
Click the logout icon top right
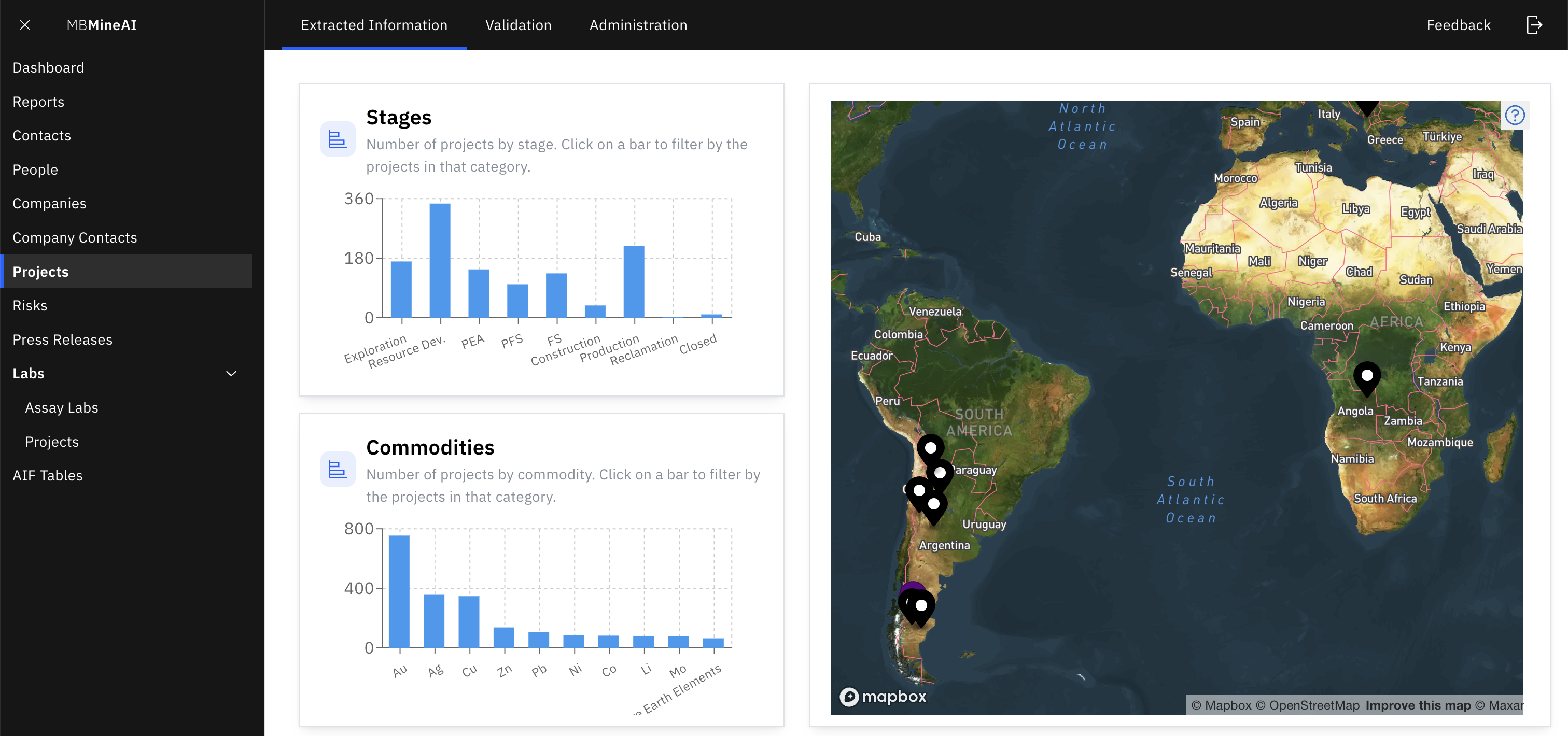[1534, 25]
